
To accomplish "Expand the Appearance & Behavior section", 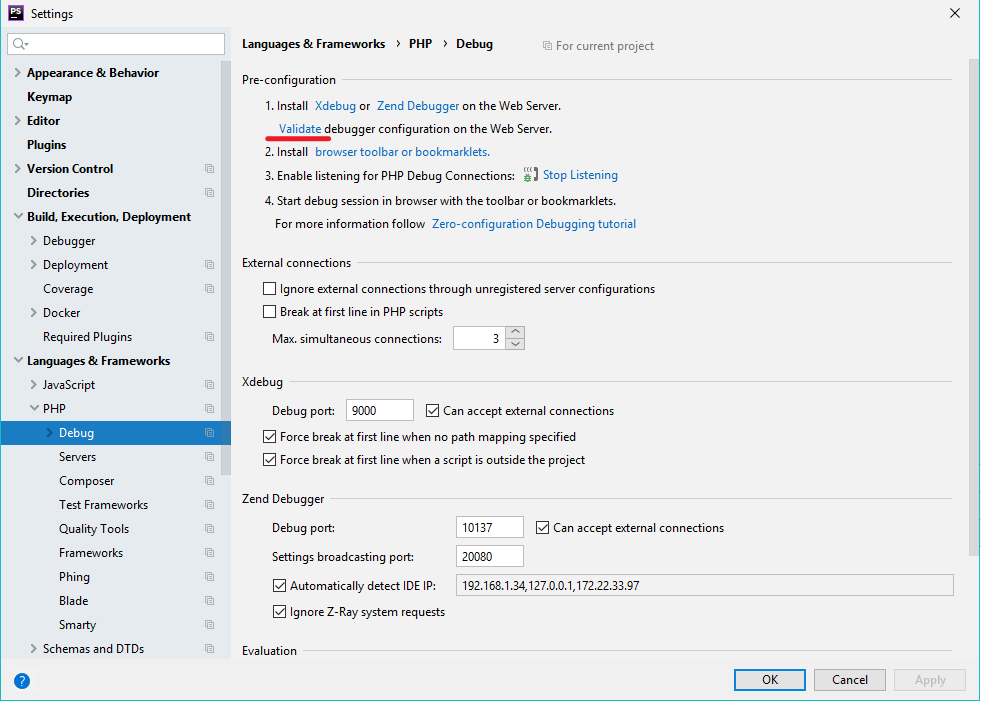I will [x=18, y=73].
